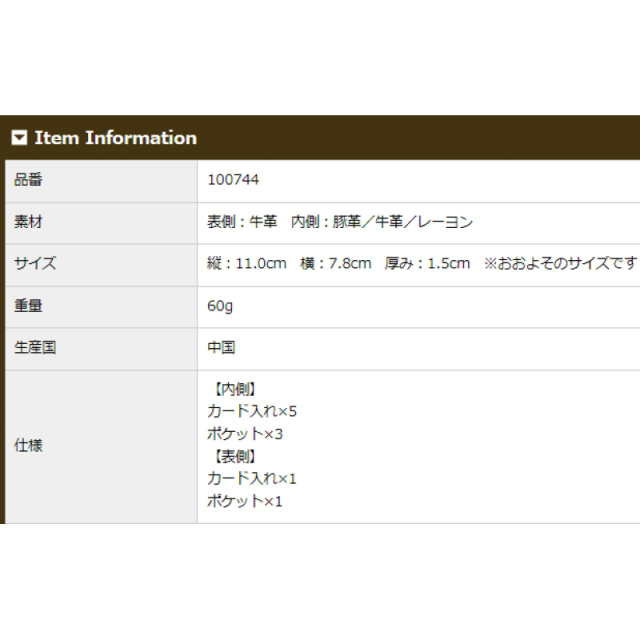Image resolution: width=640 pixels, height=640 pixels.
Task: Click the size value 縦：11.0cm 横：7.8cm
Action: [x=289, y=263]
